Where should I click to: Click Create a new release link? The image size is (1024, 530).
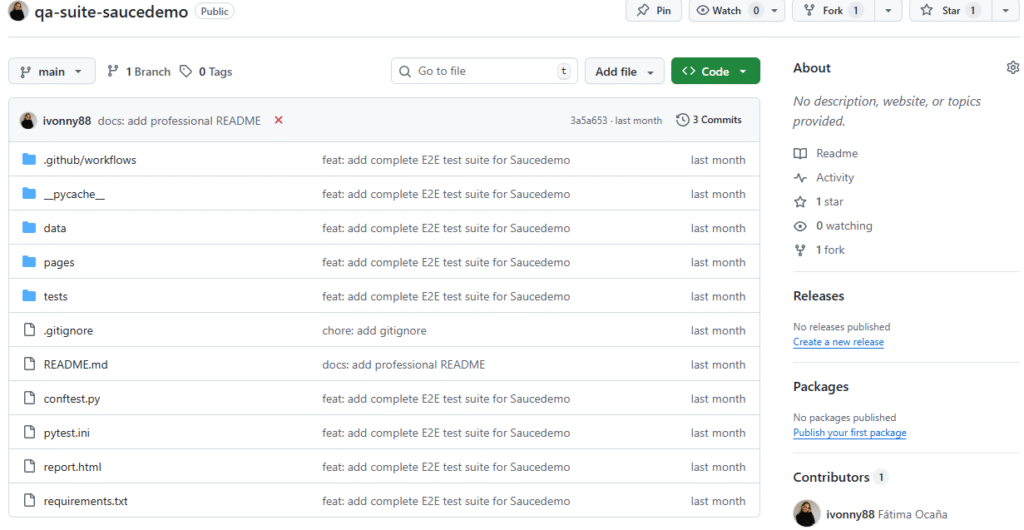(838, 342)
